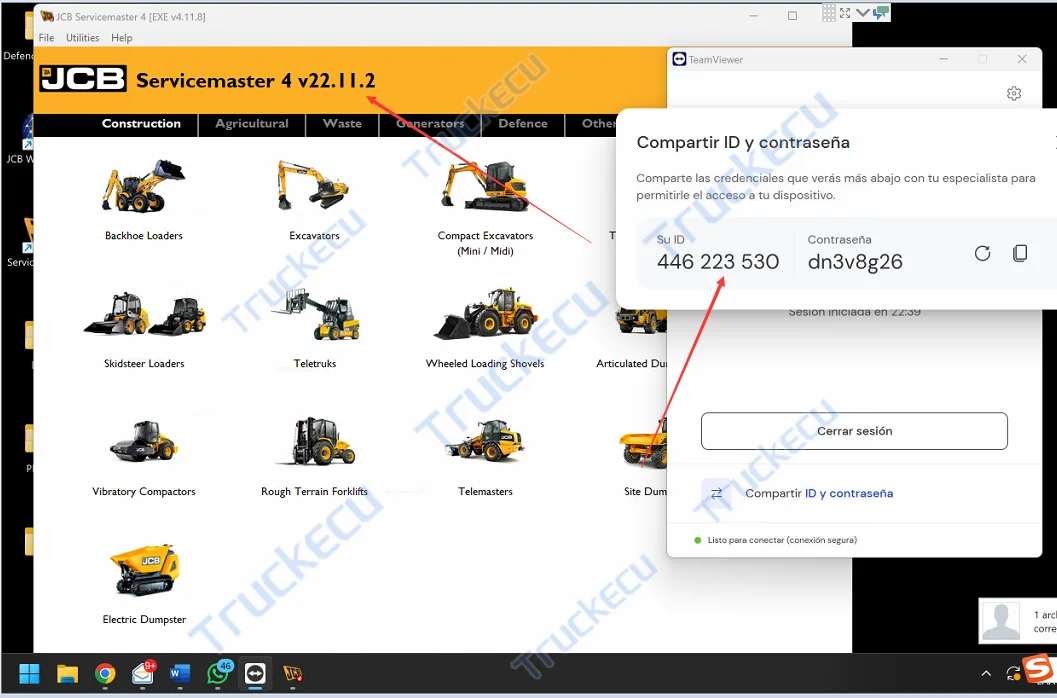Open the Utilities menu
Viewport: 1057px width, 698px height.
(x=82, y=38)
